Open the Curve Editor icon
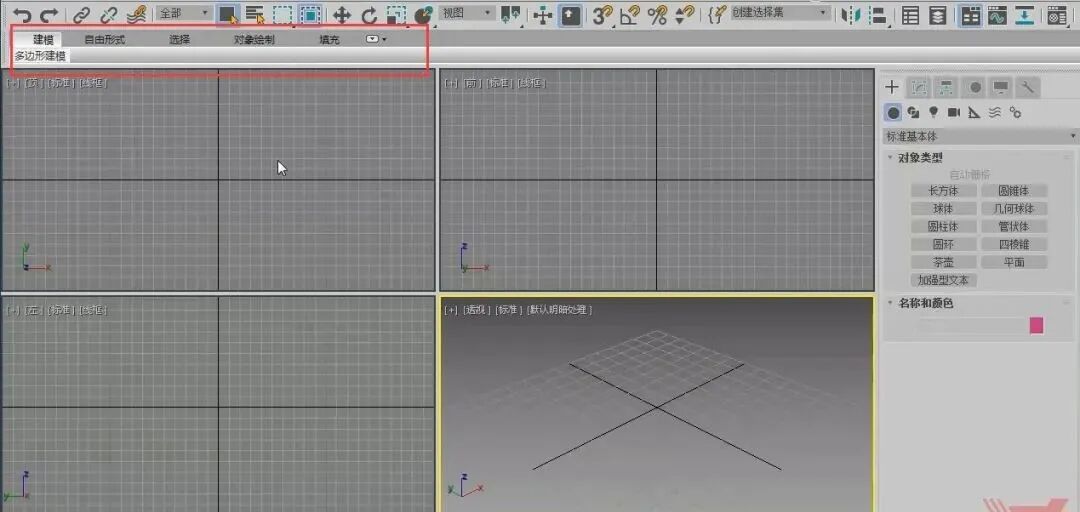Viewport: 1080px width, 512px height. [996, 14]
